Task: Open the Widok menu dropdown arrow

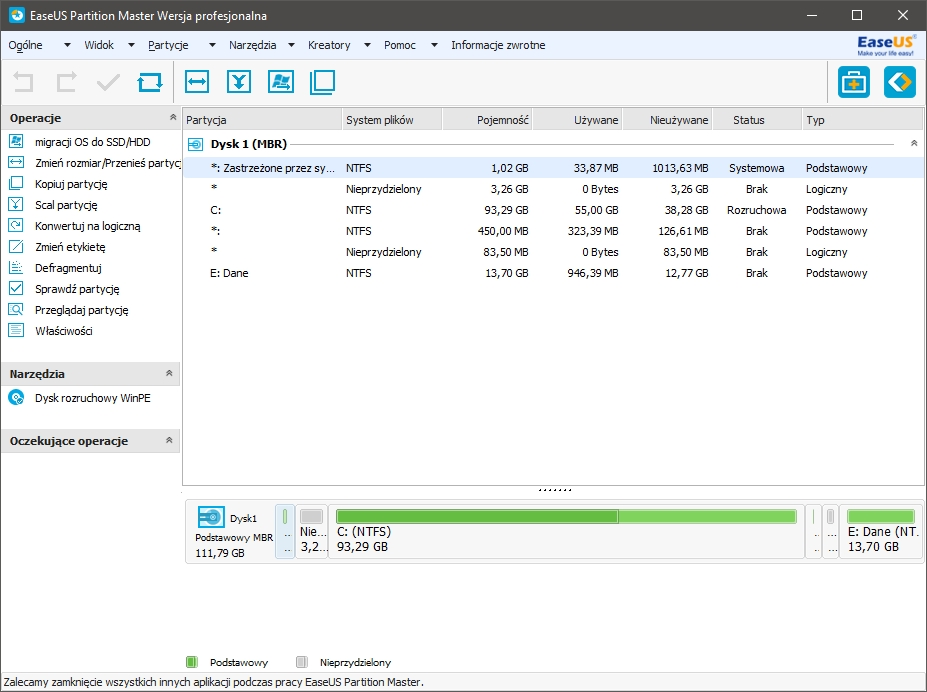Action: point(129,45)
